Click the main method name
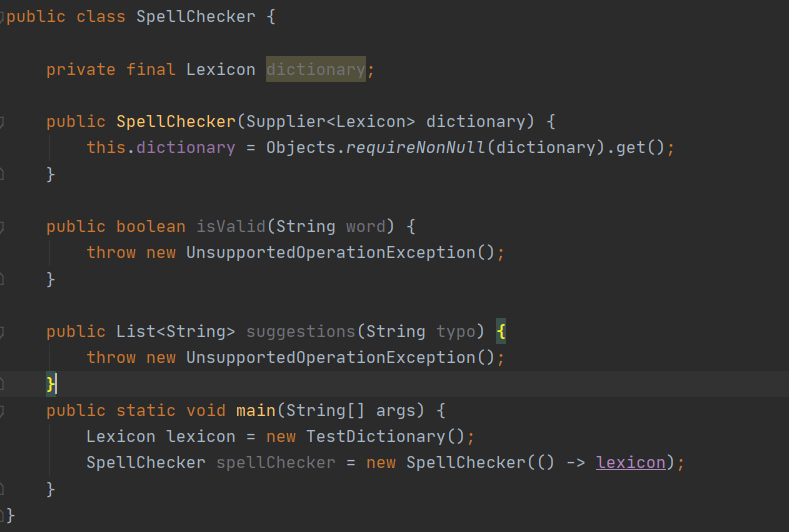 [x=256, y=411]
